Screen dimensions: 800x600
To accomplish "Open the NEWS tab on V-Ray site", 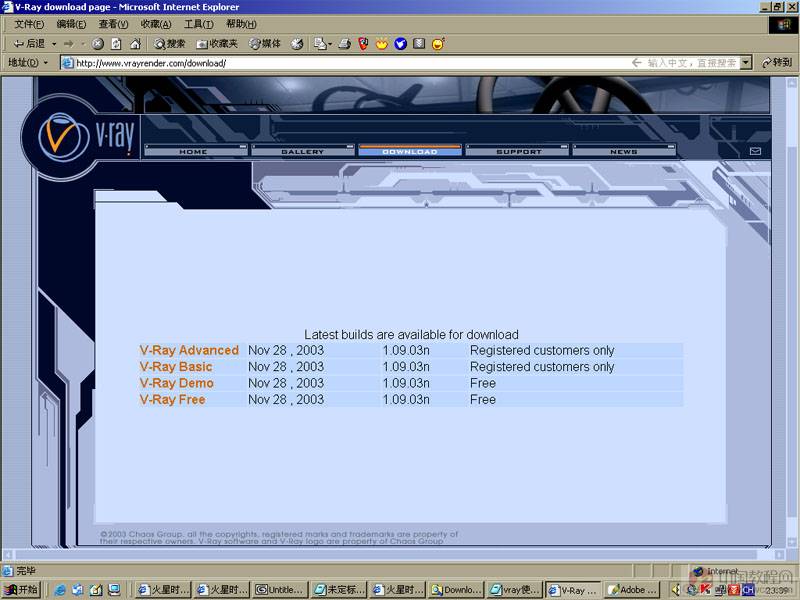I will [x=624, y=152].
